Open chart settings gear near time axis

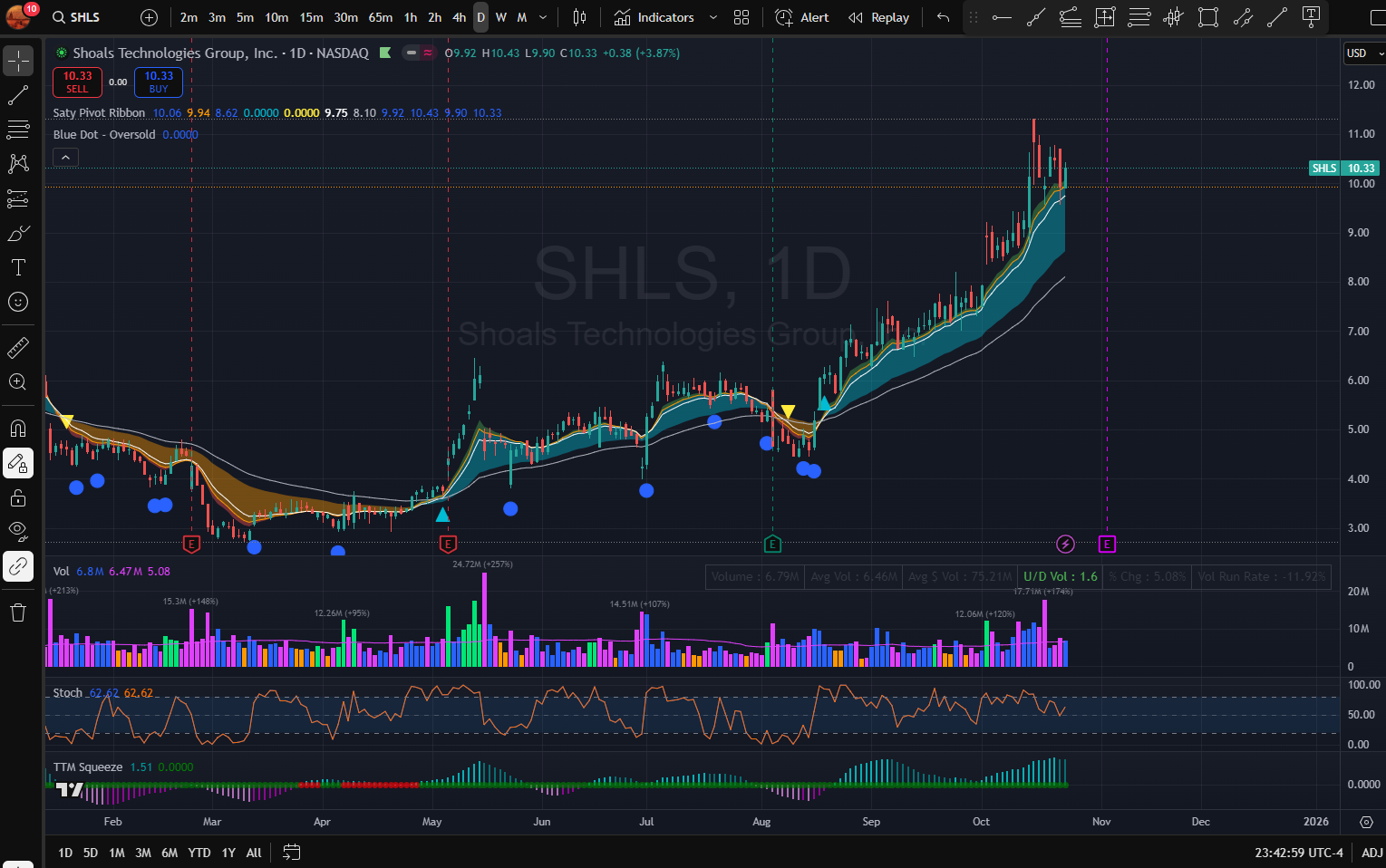coord(1366,822)
